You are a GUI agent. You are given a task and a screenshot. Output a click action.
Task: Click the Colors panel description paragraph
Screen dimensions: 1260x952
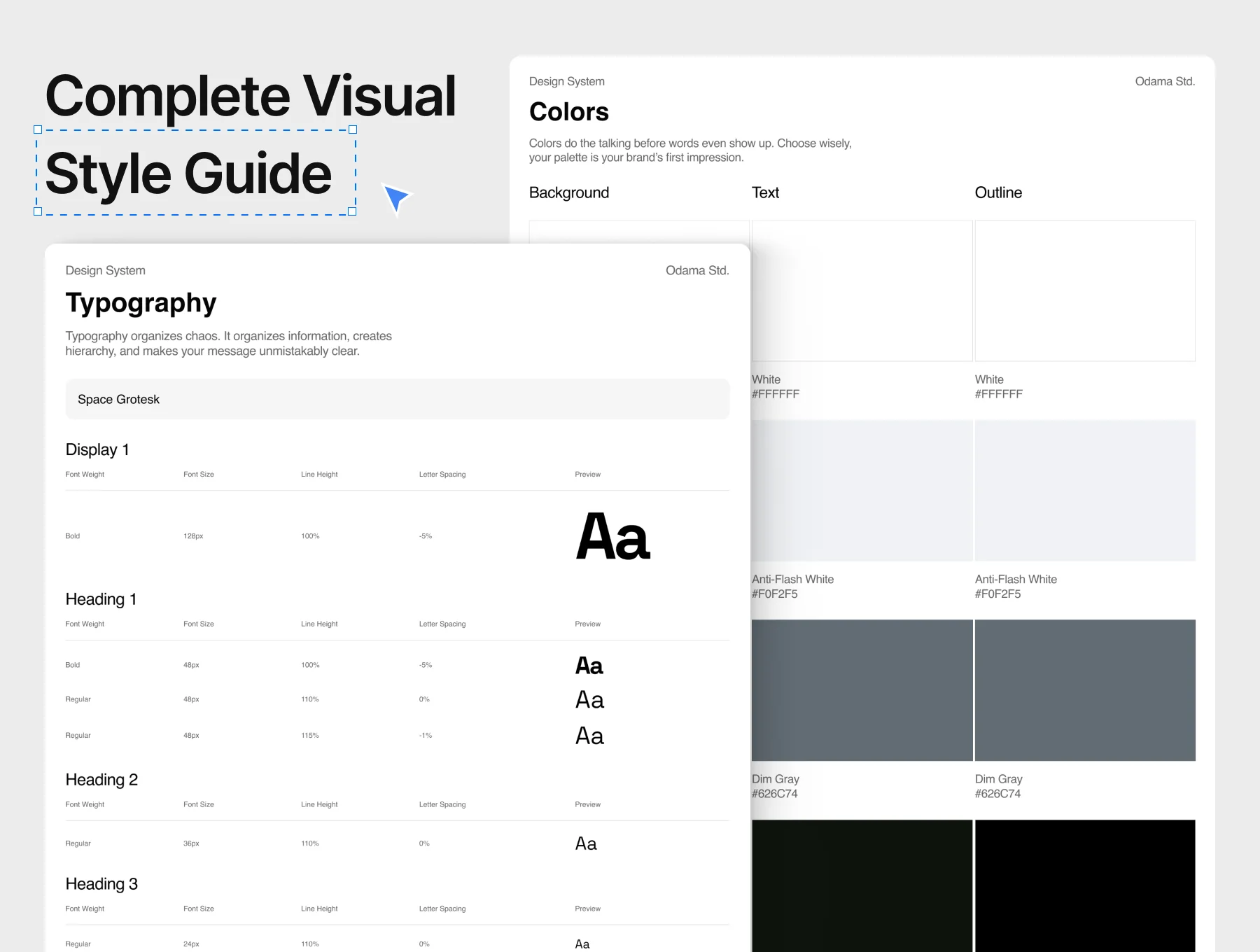pos(690,150)
